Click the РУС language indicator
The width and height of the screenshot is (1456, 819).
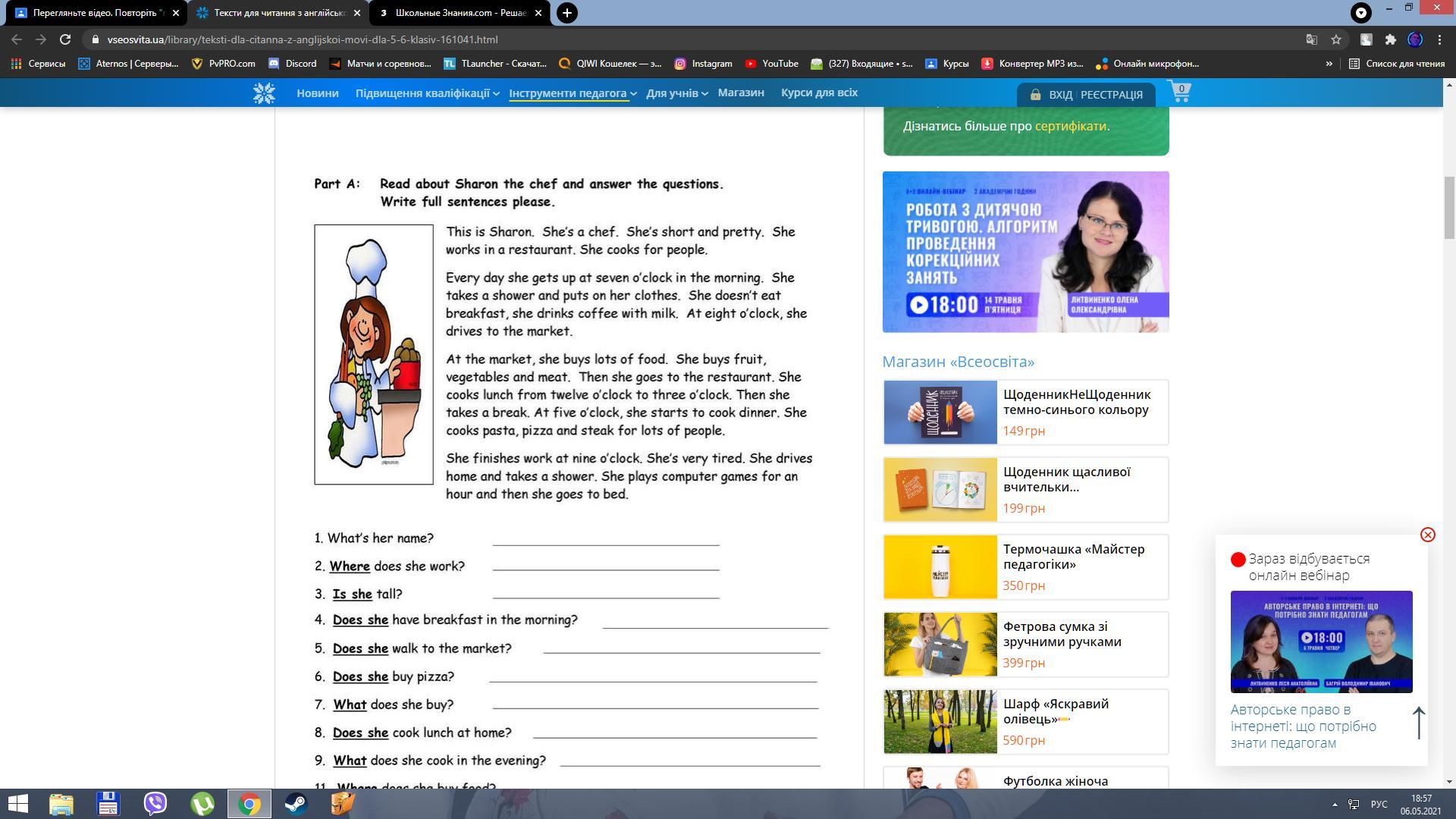click(x=1379, y=804)
